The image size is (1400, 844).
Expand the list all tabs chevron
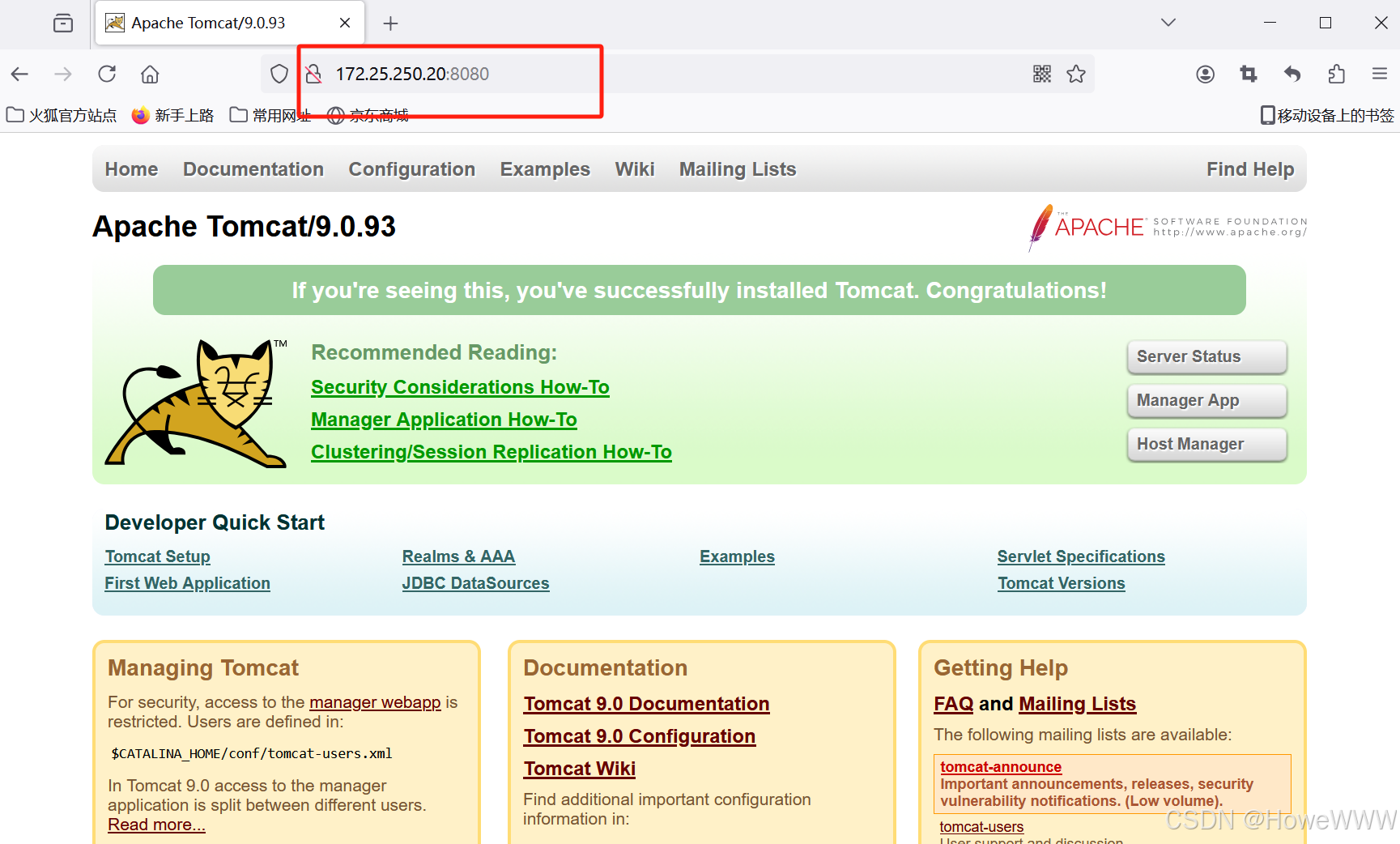pos(1168,23)
